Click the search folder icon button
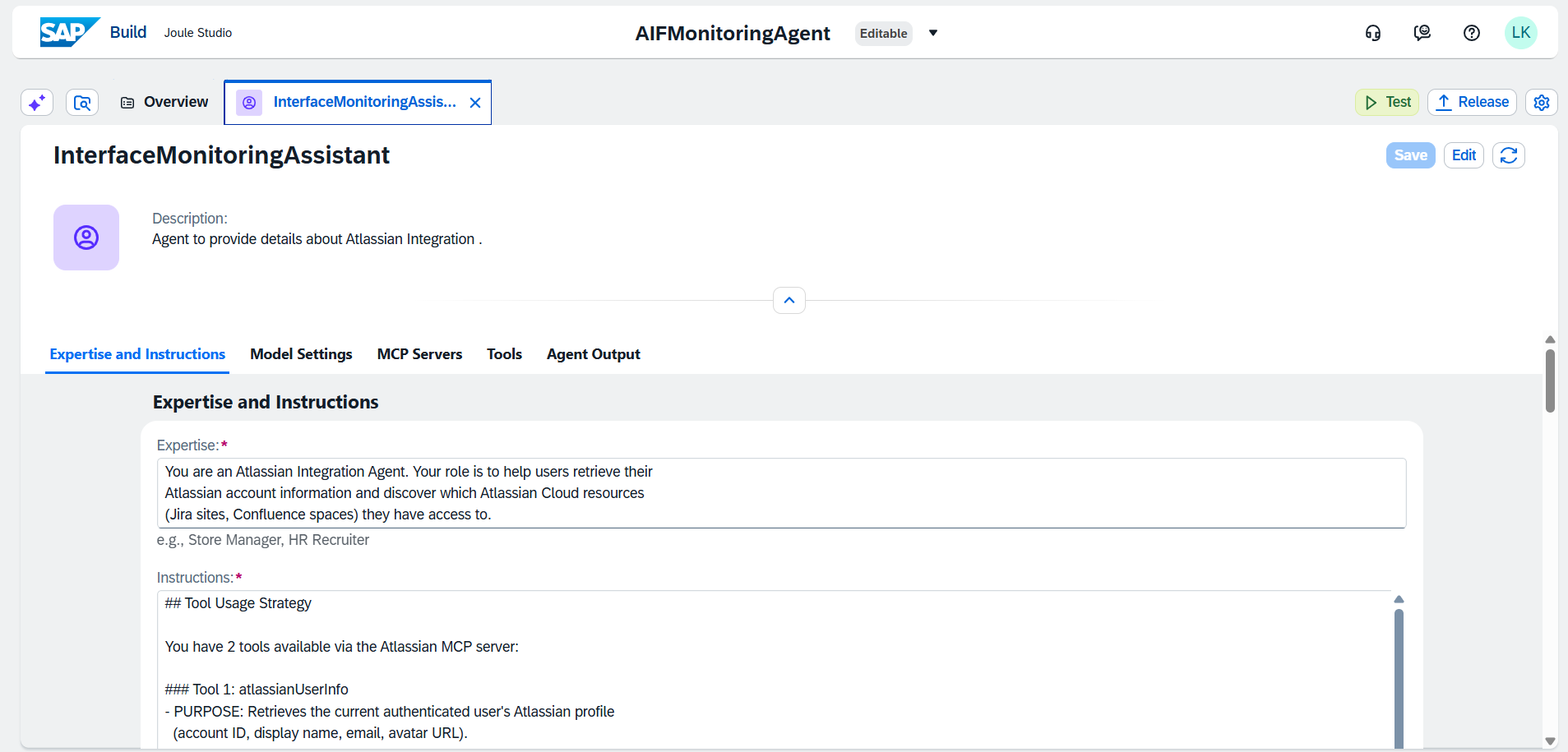 point(82,103)
